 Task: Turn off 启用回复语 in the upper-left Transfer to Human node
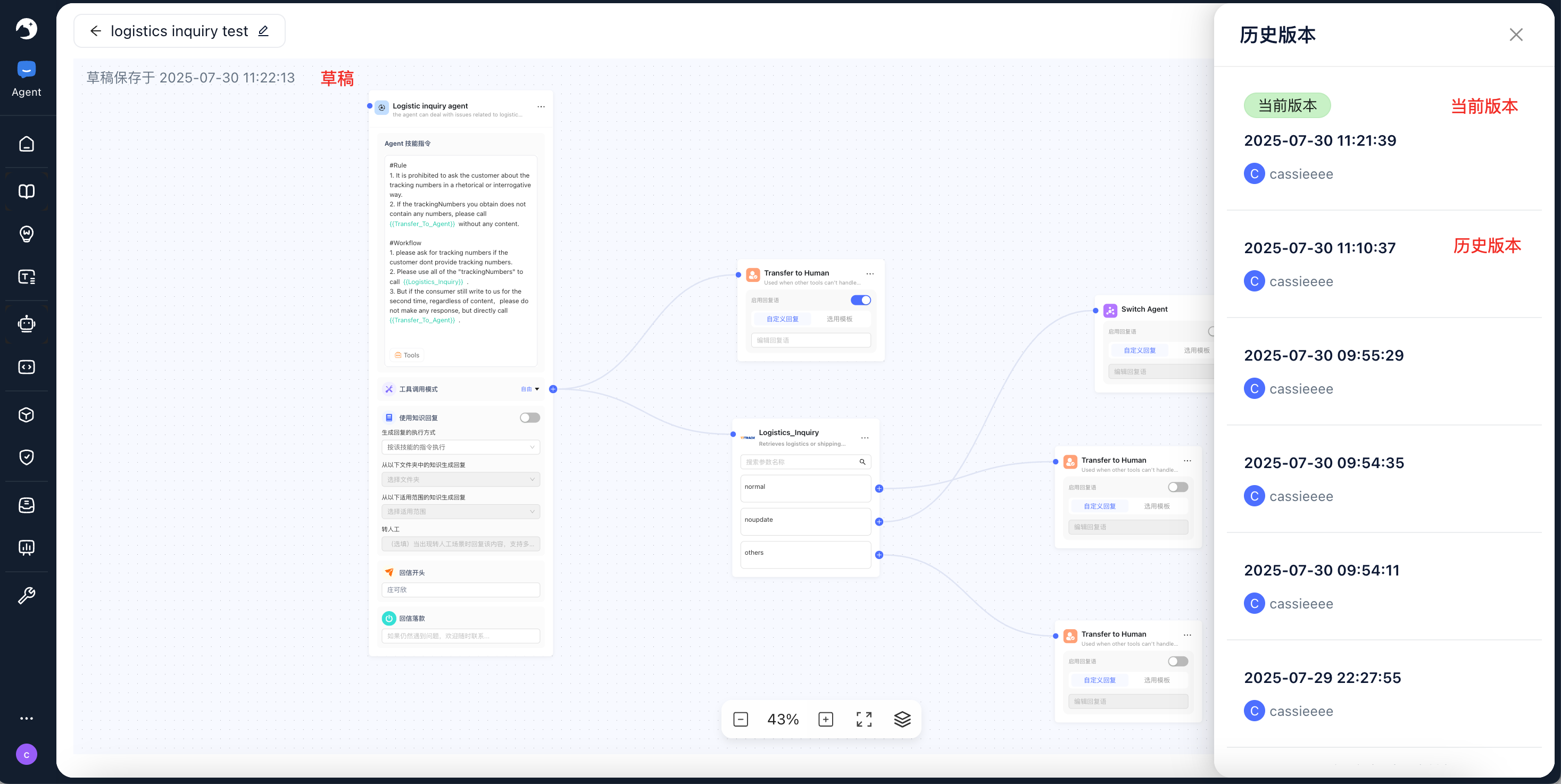click(860, 300)
